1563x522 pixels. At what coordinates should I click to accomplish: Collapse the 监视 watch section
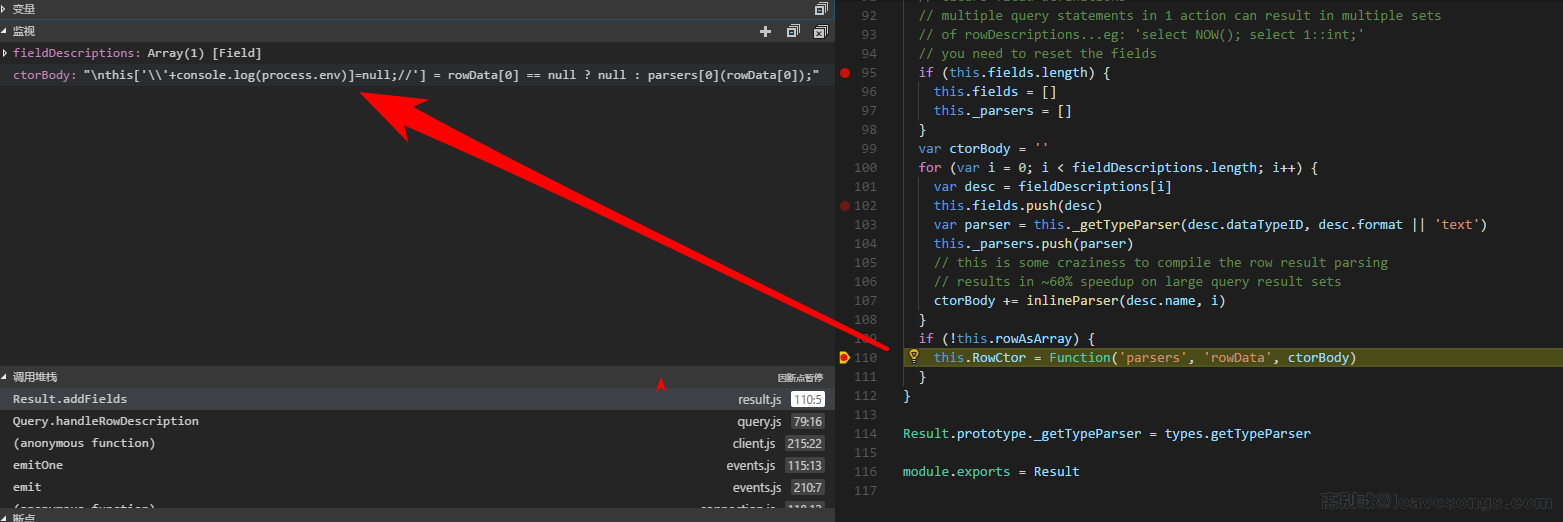24,32
